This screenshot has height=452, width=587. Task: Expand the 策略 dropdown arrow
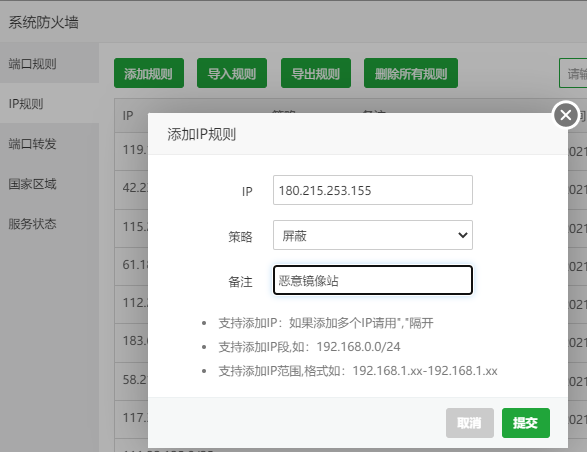[463, 235]
